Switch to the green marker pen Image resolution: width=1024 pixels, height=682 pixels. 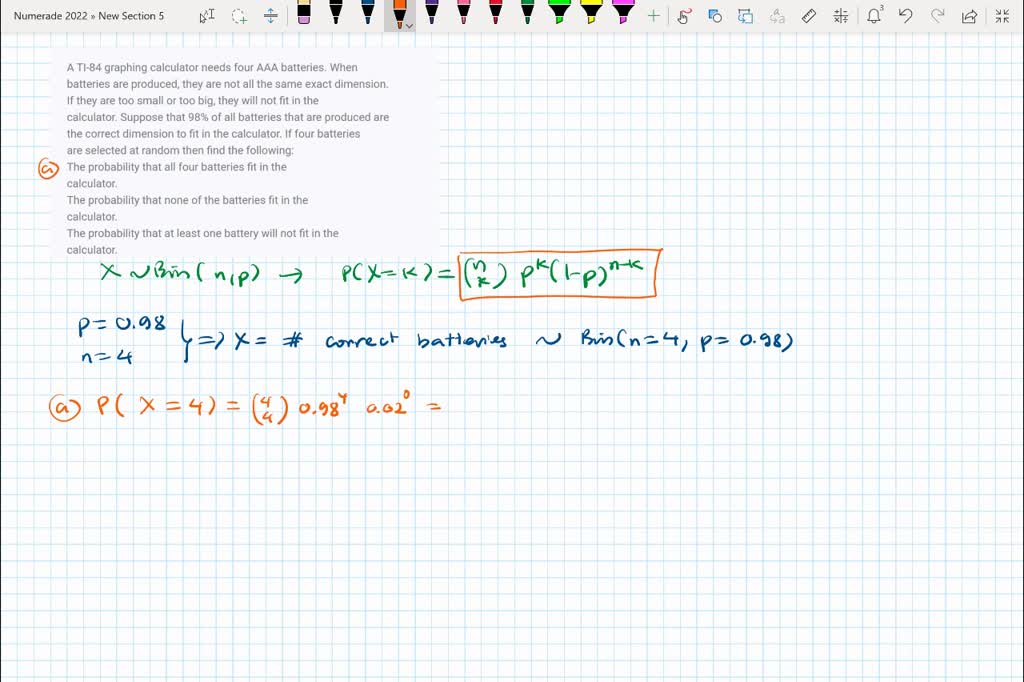tap(525, 14)
